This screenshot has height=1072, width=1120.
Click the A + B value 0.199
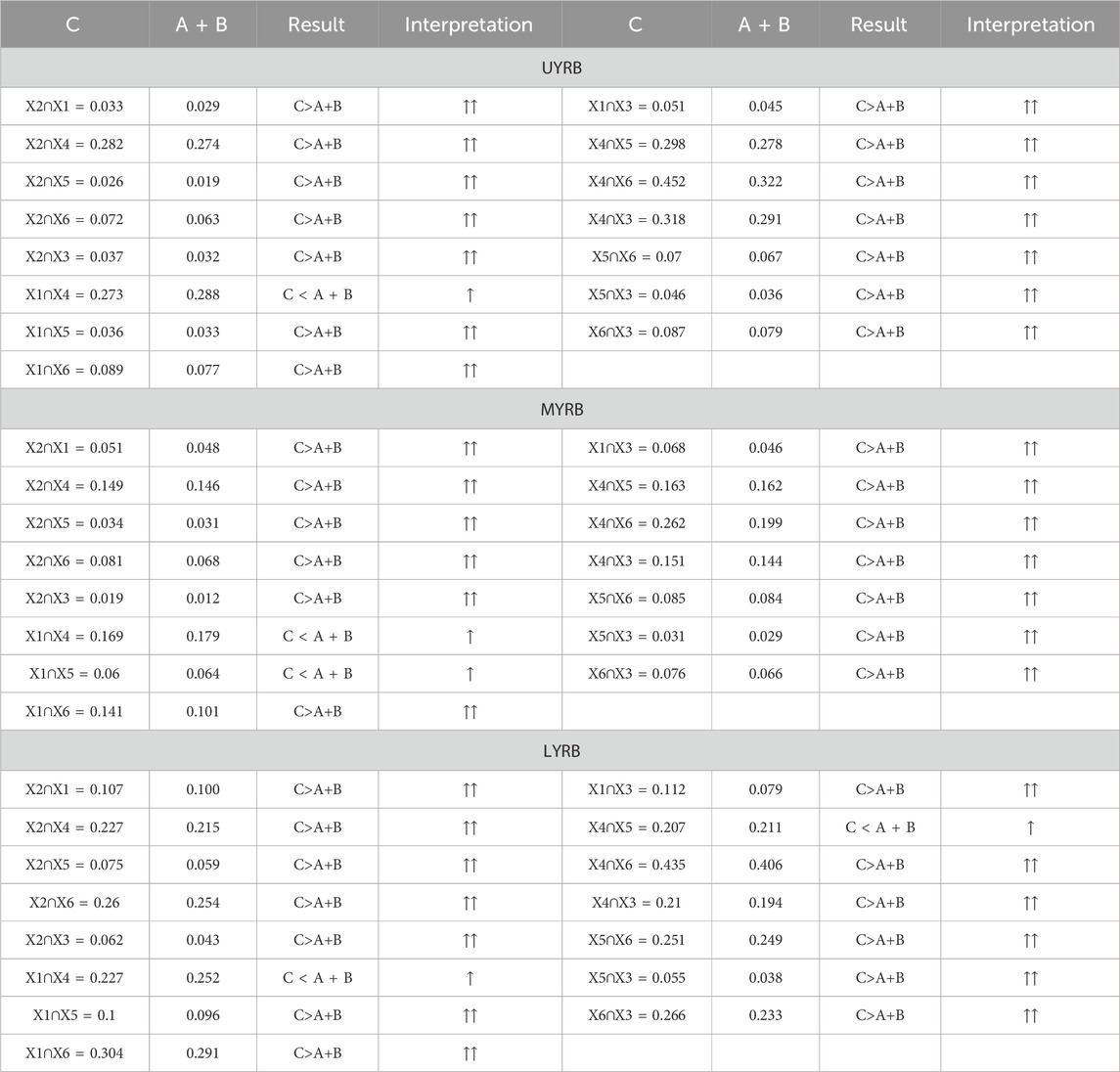pos(765,522)
